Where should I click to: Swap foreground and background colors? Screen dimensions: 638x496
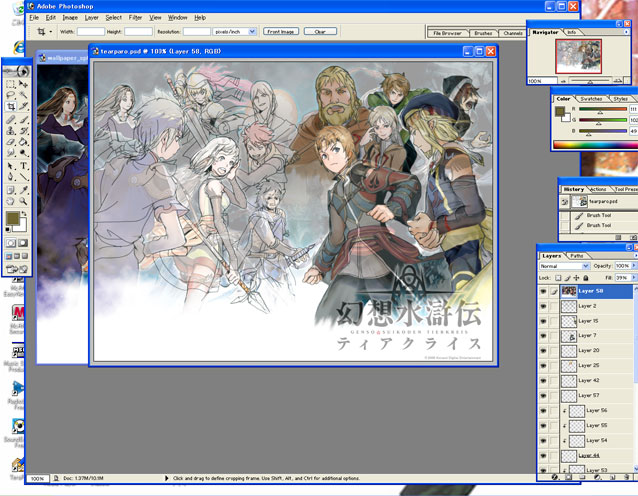point(24,214)
